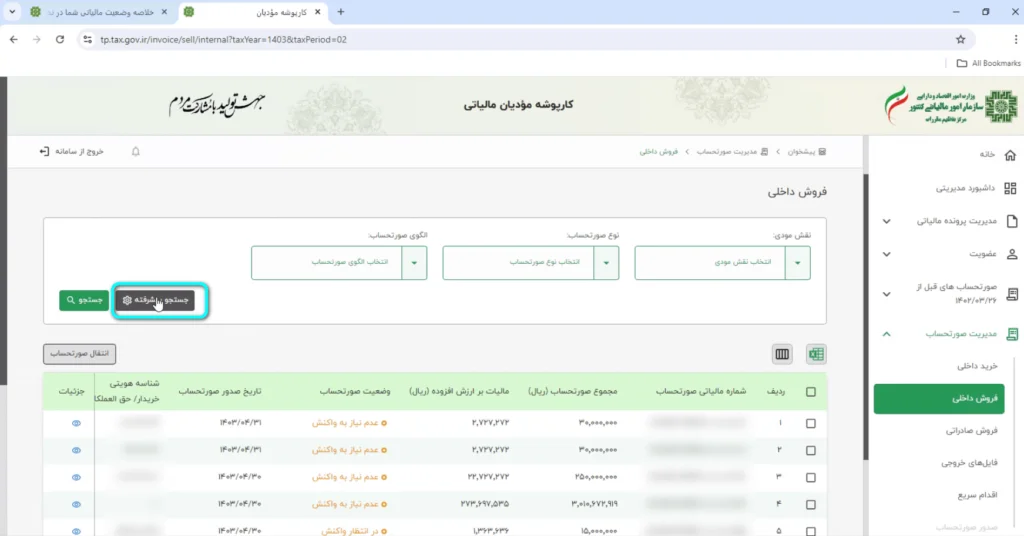This screenshot has height=536, width=1024.
Task: Click the browser address bar
Action: pyautogui.click(x=500, y=39)
